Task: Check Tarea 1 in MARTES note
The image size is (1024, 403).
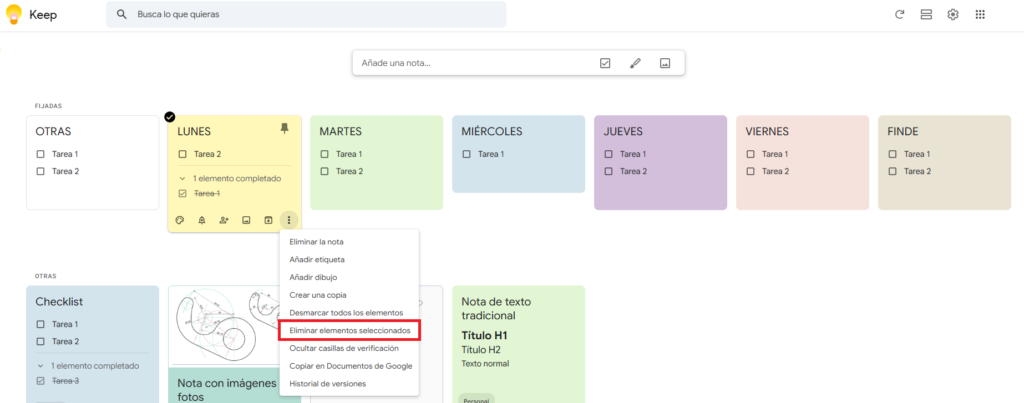Action: click(x=325, y=154)
